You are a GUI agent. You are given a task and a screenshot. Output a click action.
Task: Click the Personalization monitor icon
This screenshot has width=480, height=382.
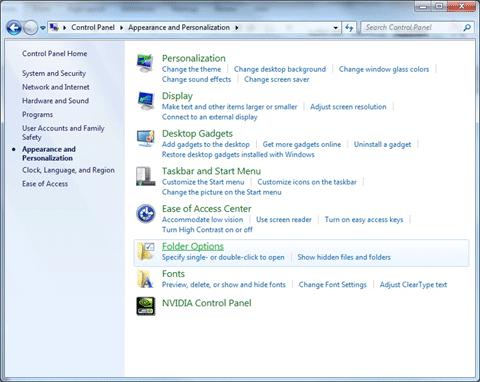coord(145,63)
